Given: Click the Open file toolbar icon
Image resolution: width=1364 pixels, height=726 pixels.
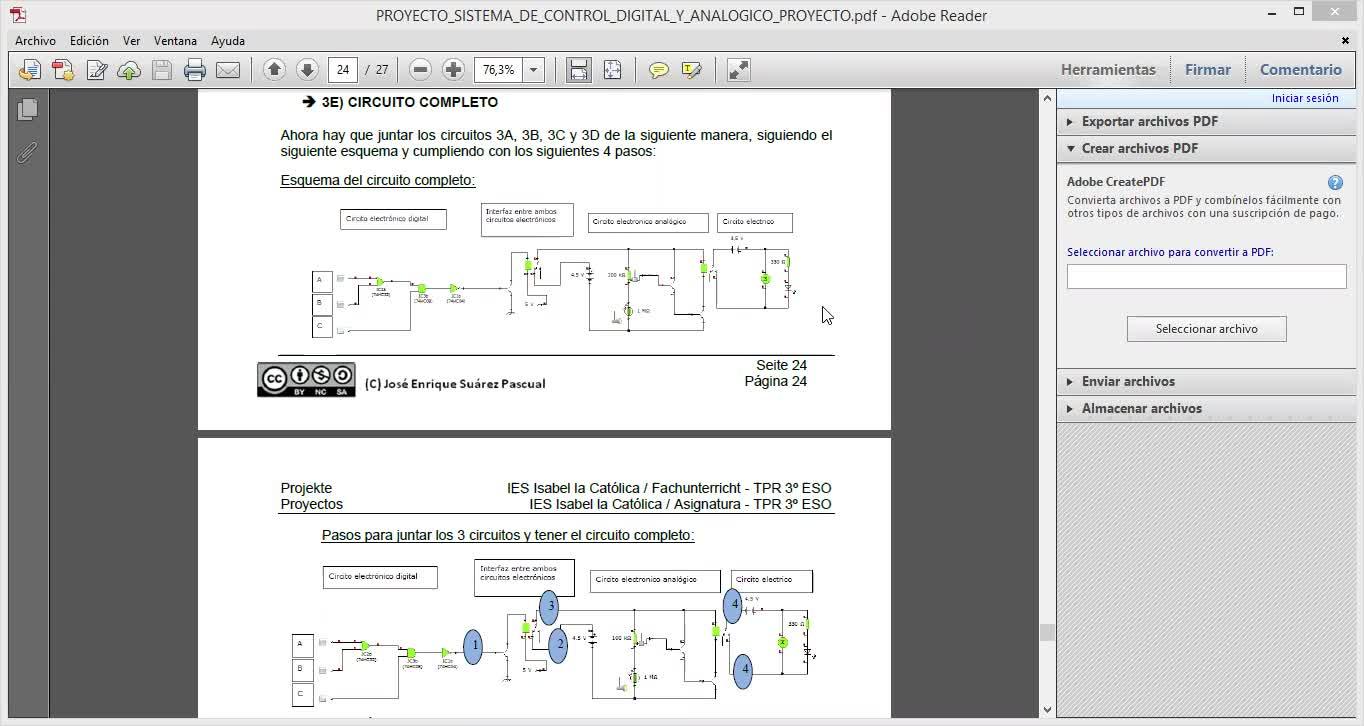Looking at the screenshot, I should pyautogui.click(x=30, y=70).
